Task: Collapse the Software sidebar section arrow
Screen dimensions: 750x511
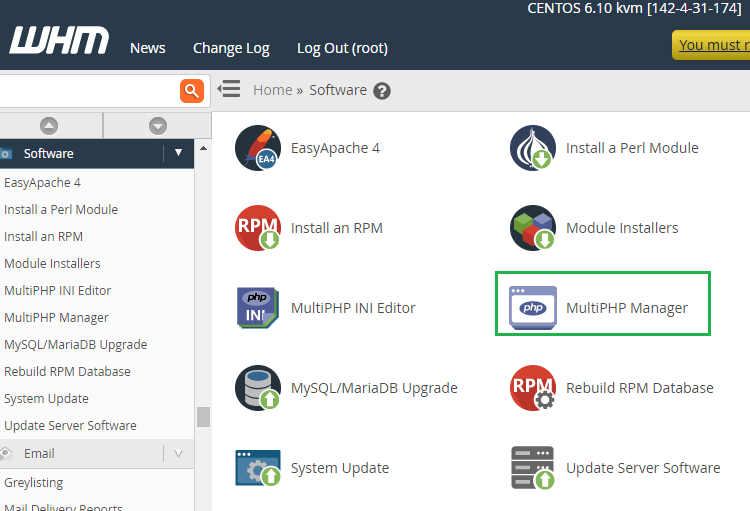Action: point(178,153)
